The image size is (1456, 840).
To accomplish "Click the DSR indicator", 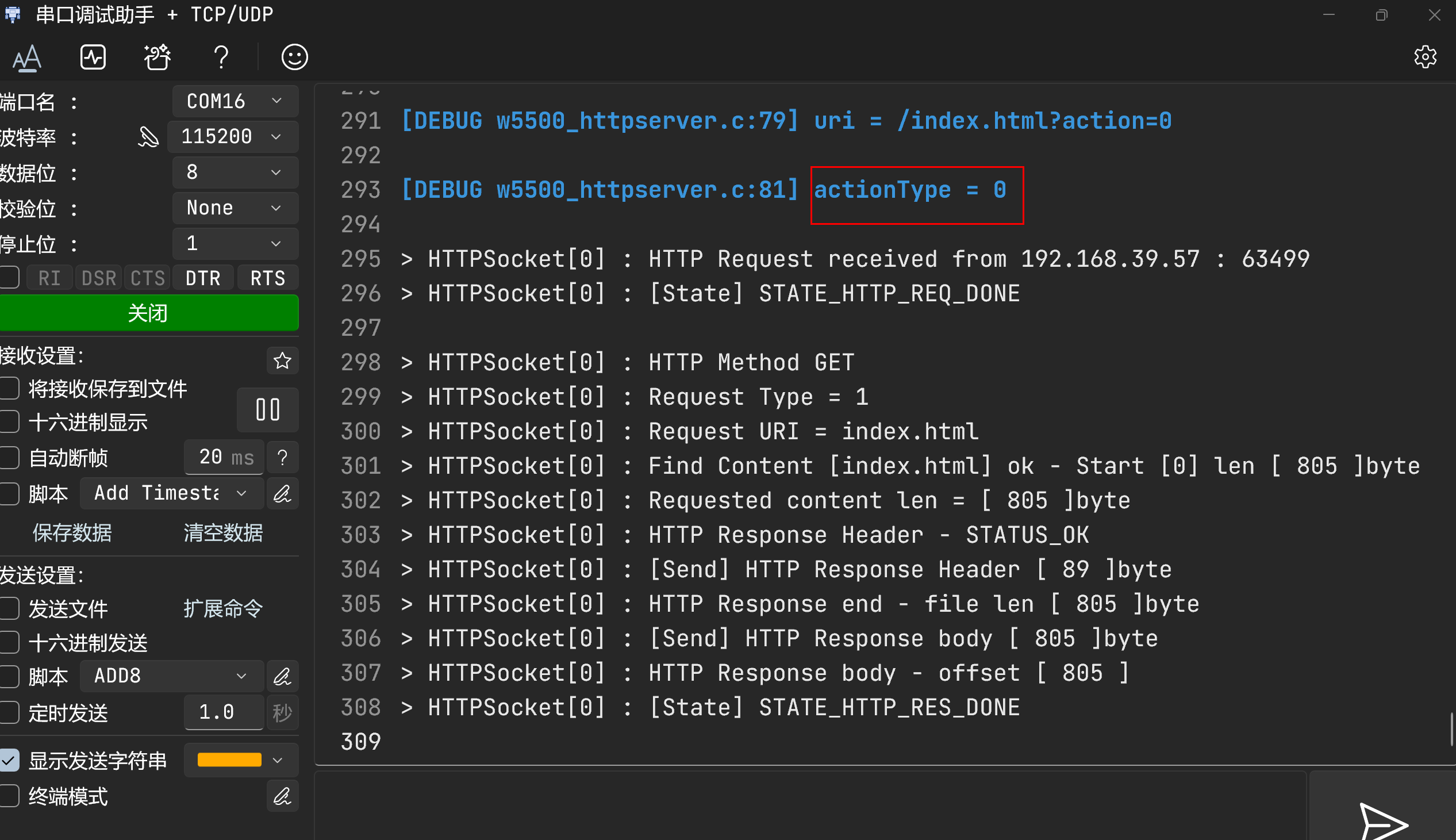I will (x=99, y=278).
